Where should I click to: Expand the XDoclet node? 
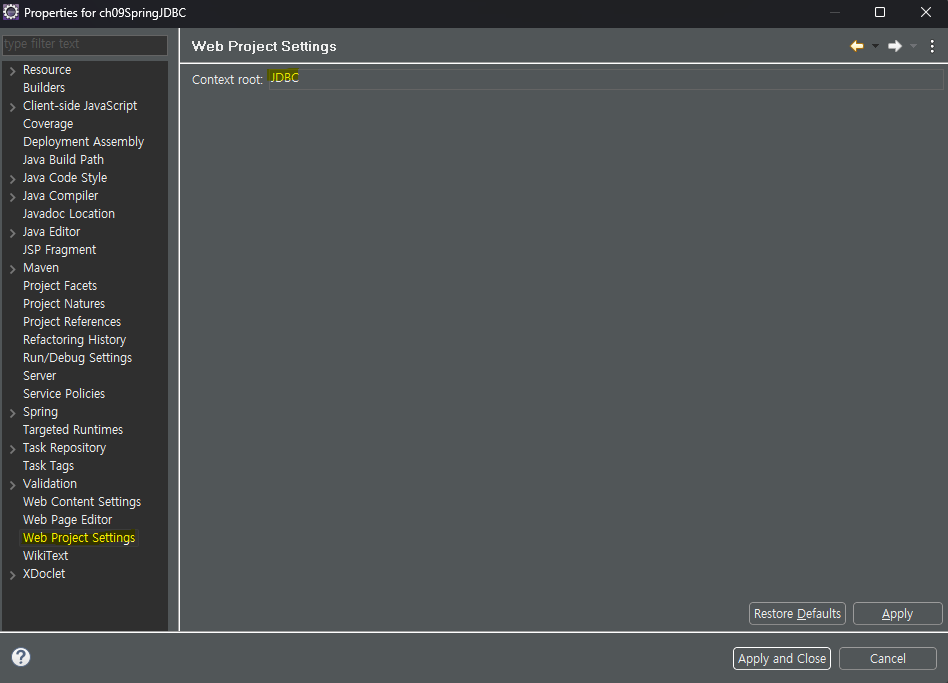12,575
